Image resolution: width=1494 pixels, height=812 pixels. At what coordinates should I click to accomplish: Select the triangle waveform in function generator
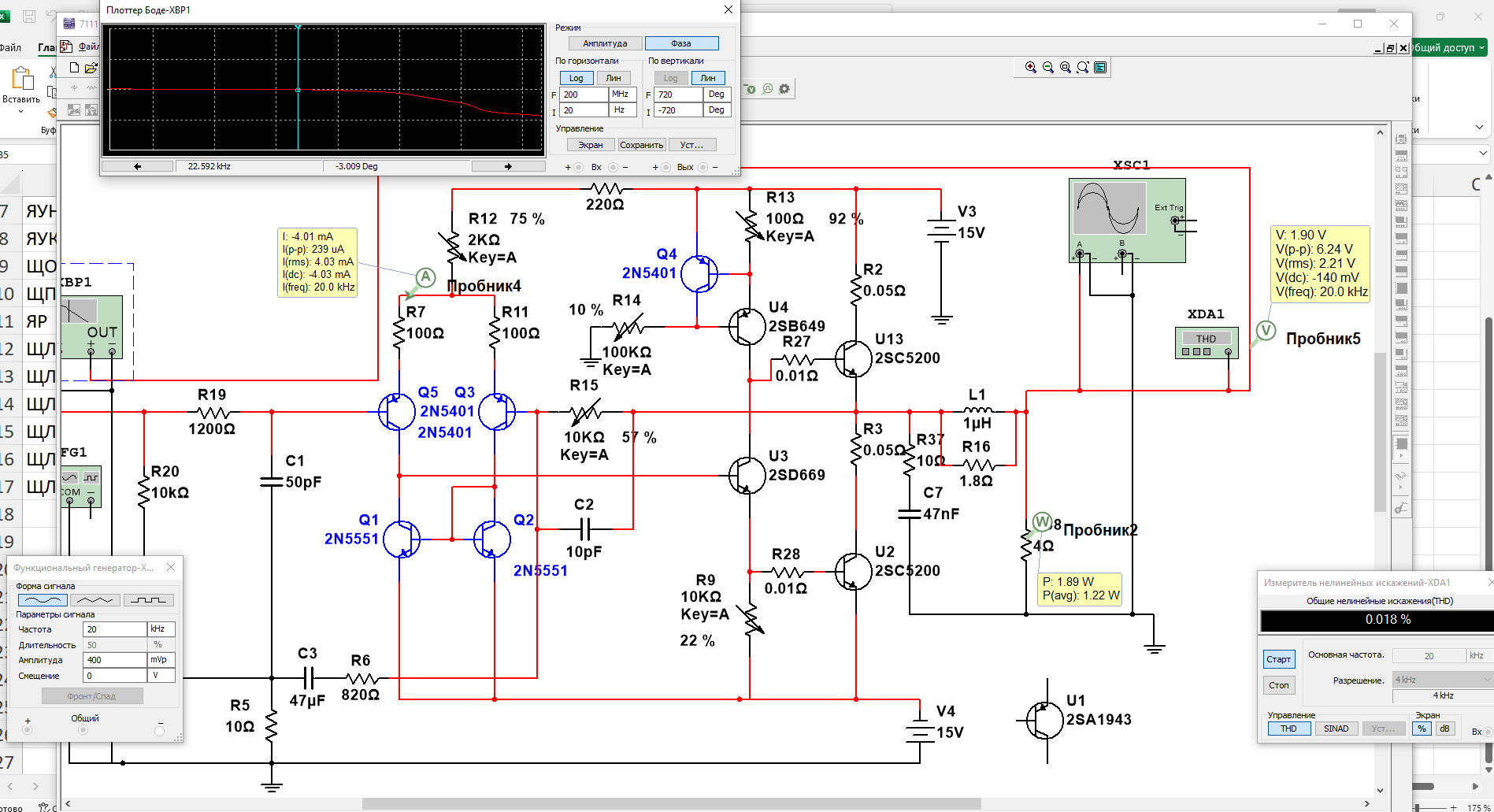(95, 600)
